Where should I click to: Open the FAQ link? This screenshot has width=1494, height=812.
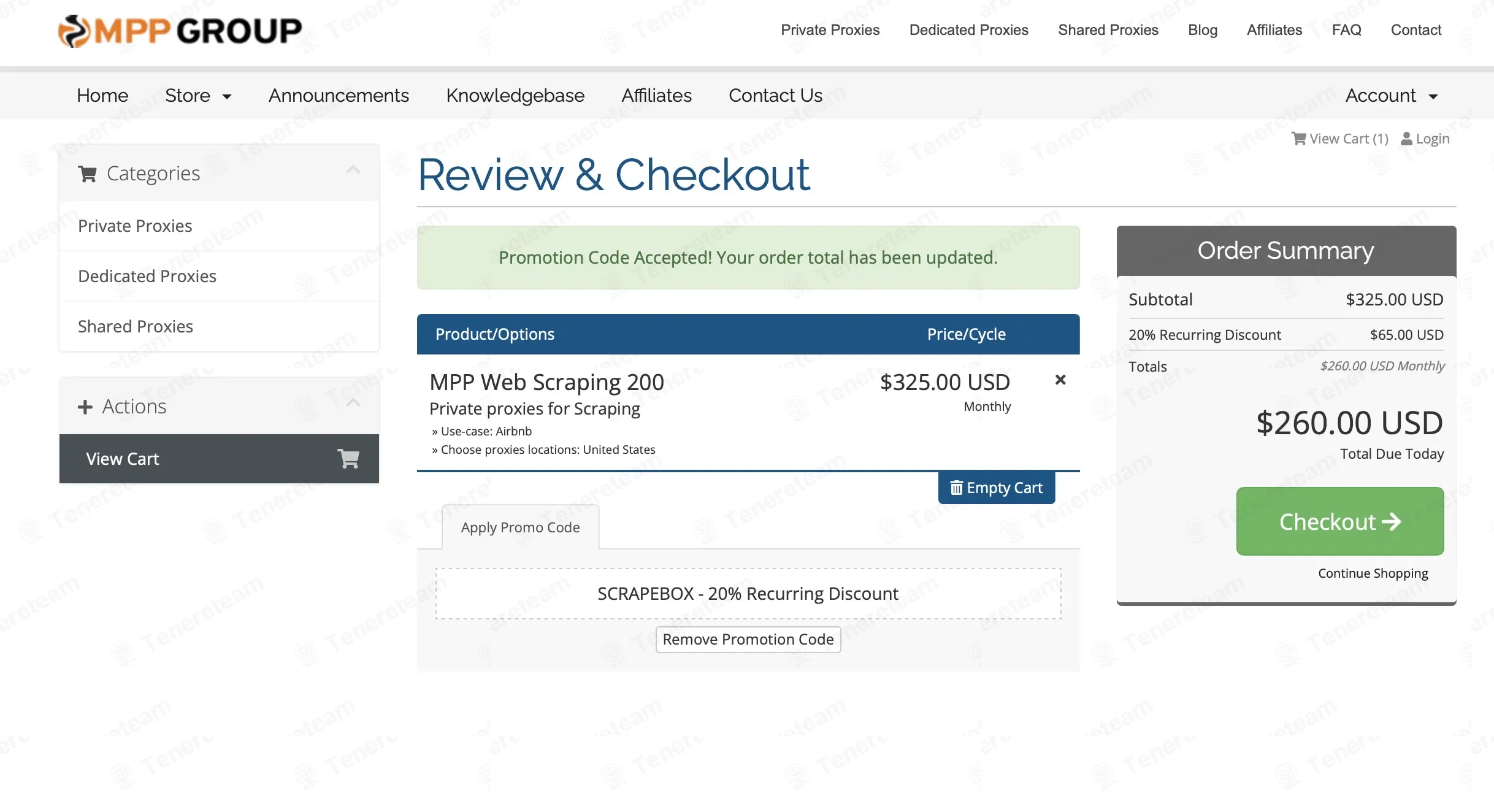click(x=1346, y=30)
